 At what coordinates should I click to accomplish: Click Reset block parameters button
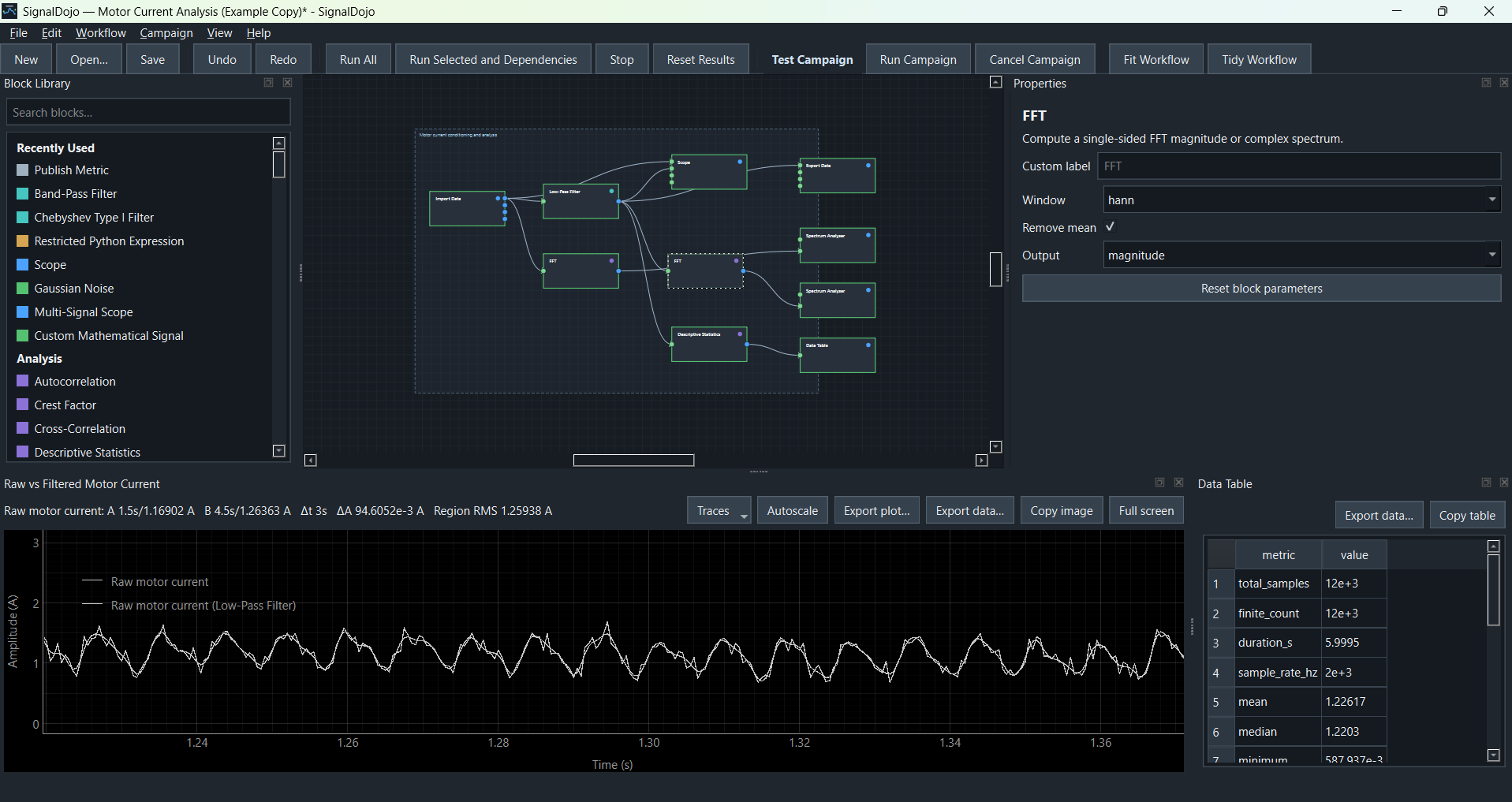coord(1261,289)
